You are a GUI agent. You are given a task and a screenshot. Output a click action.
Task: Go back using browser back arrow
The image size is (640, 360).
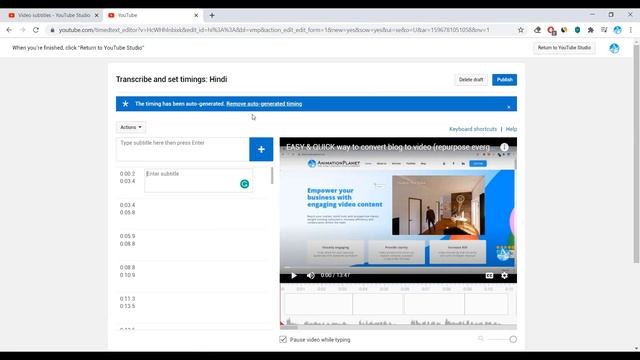9,30
